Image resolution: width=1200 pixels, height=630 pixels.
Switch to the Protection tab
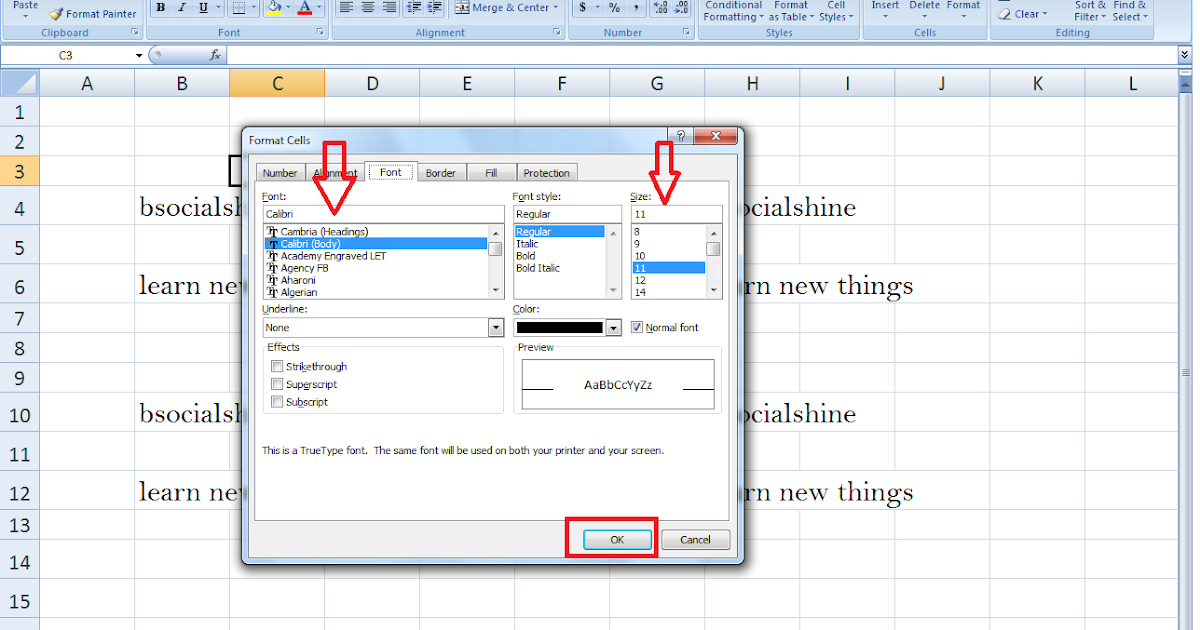[x=547, y=173]
